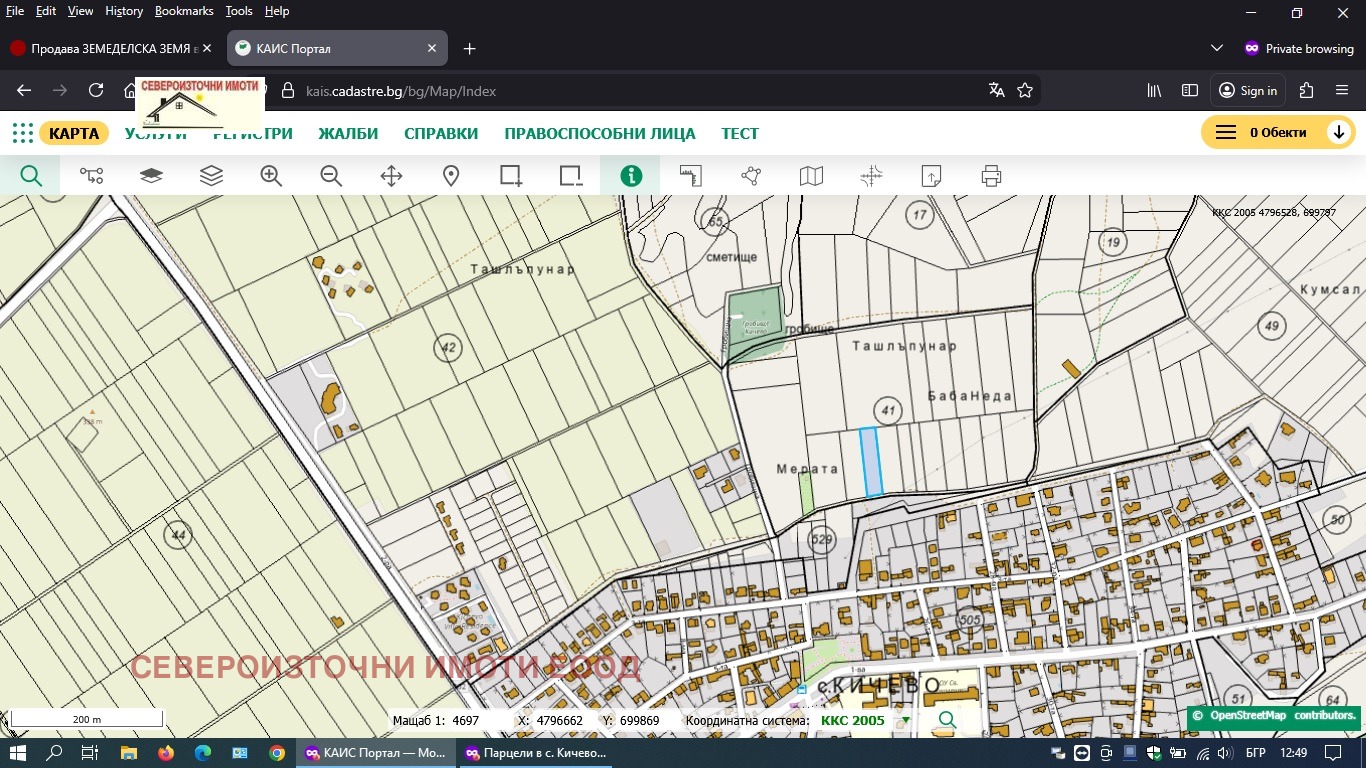The height and width of the screenshot is (768, 1366).
Task: Select the zoom out tool
Action: tap(331, 176)
